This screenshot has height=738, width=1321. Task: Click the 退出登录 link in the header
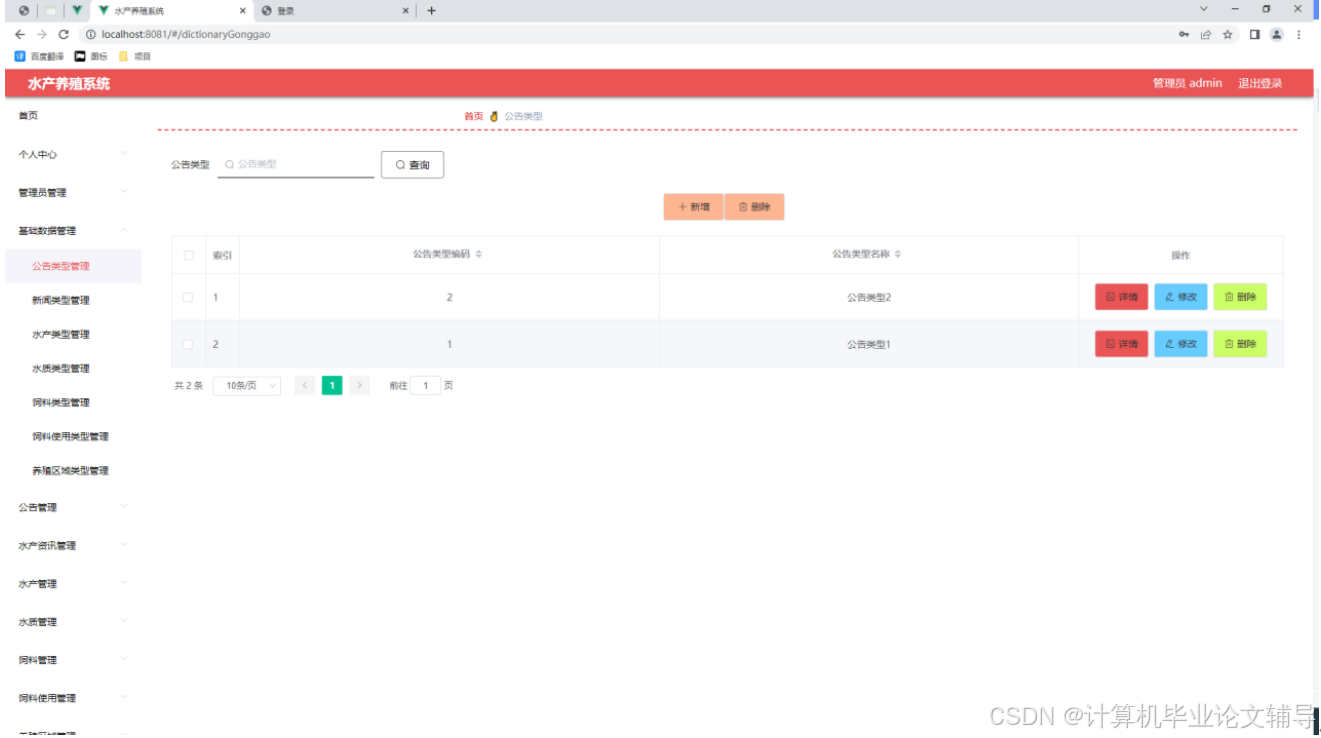[1258, 83]
